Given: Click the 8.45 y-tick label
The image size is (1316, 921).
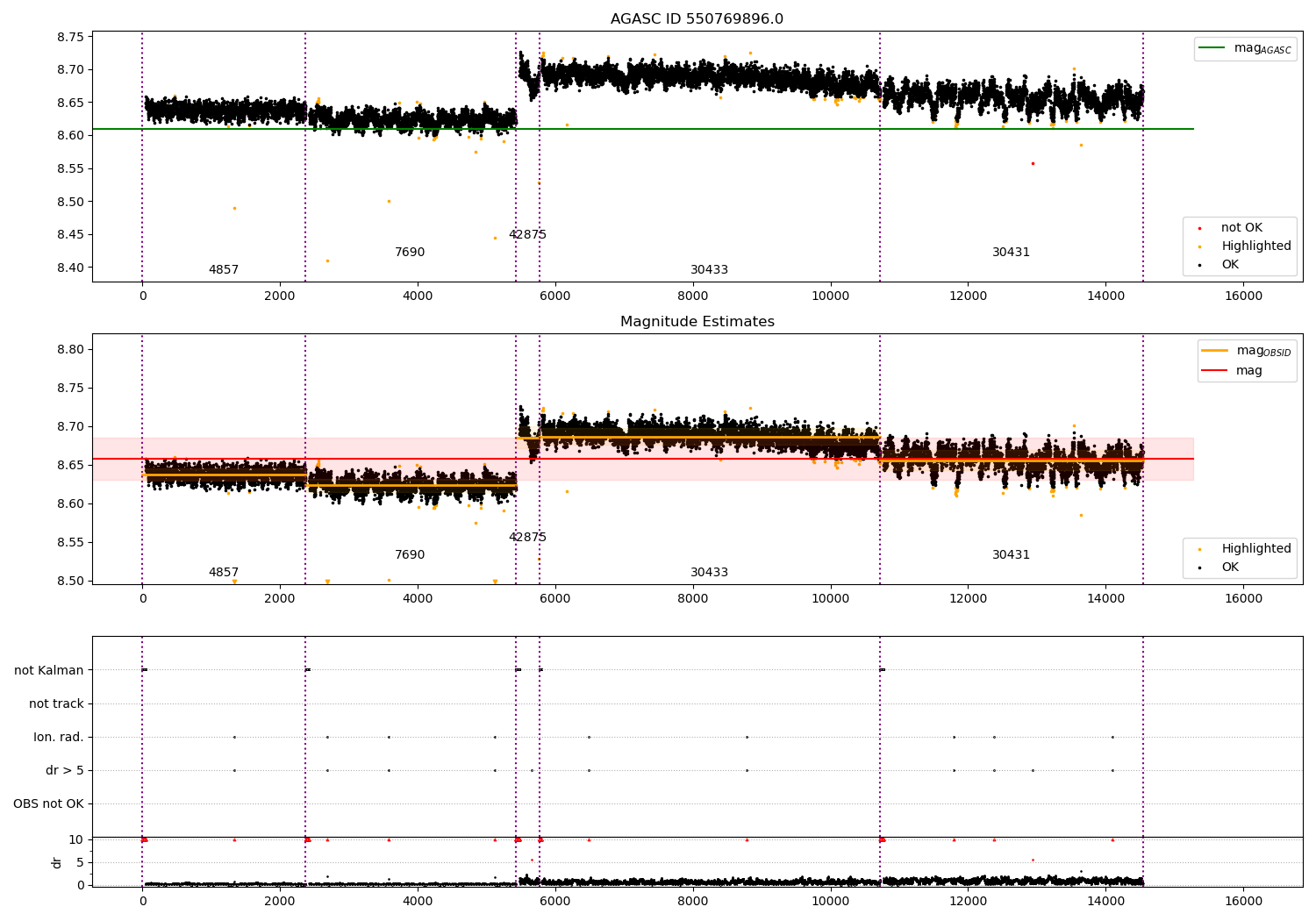Looking at the screenshot, I should 70,234.
